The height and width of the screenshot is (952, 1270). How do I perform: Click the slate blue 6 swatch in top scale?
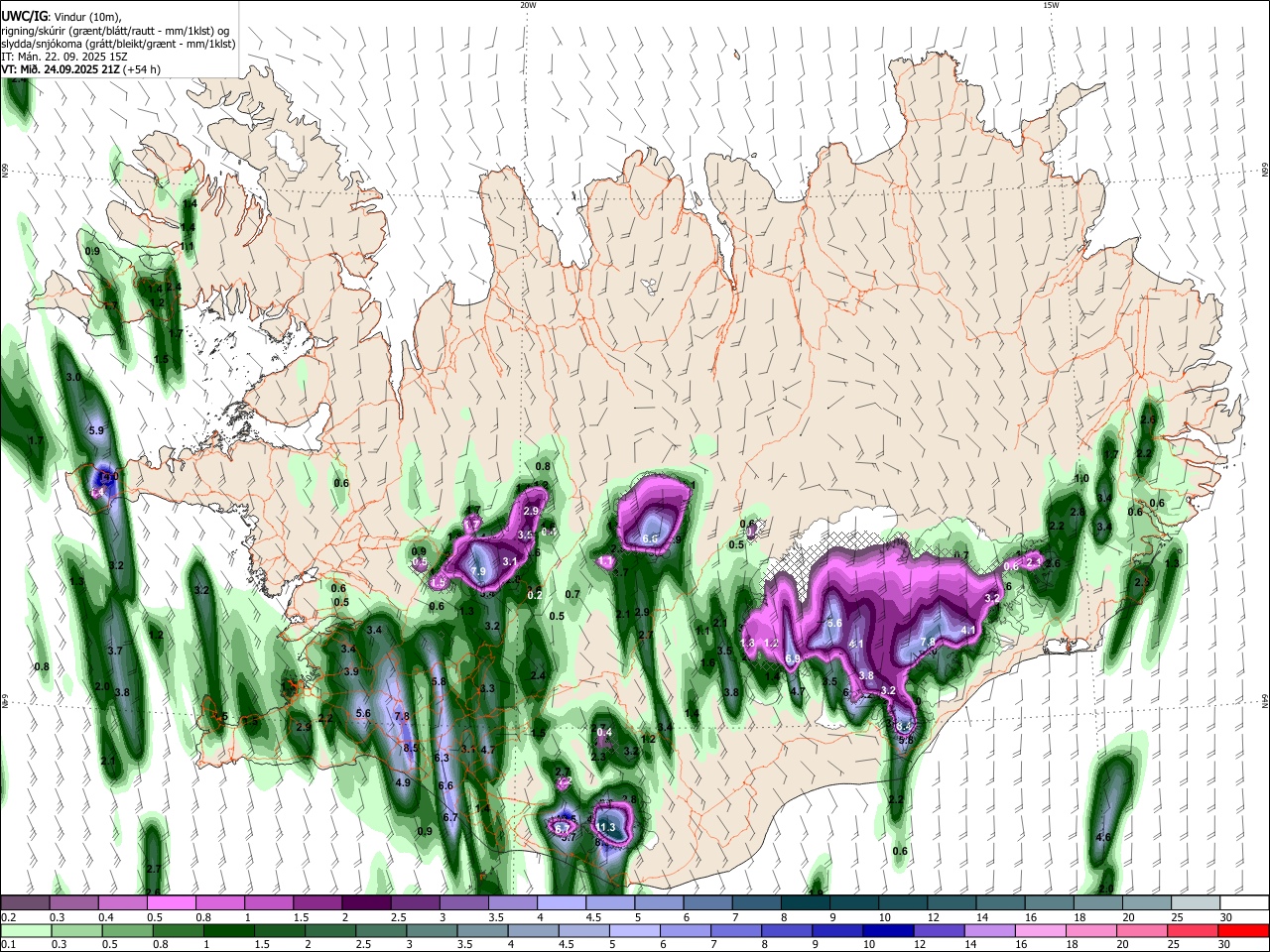[707, 902]
